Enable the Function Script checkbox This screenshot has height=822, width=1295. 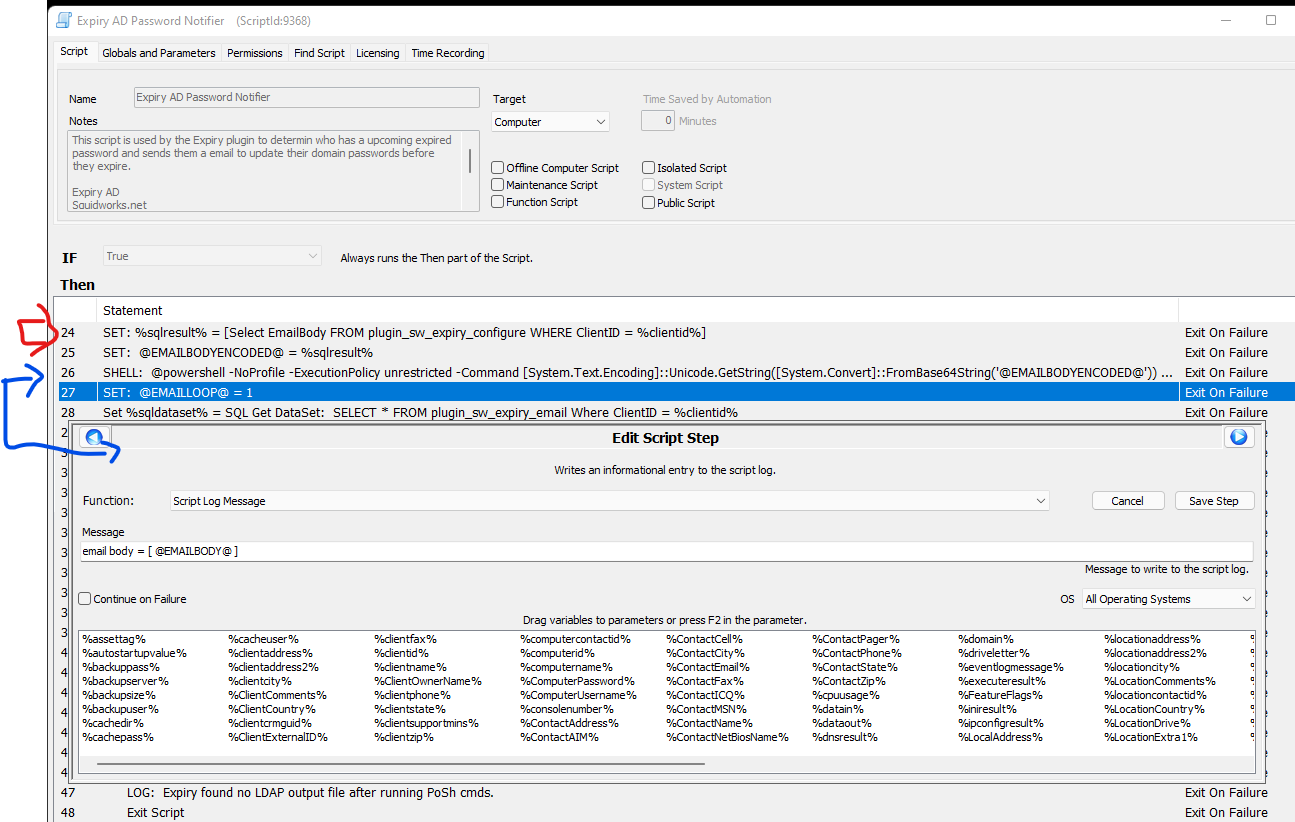(x=496, y=201)
